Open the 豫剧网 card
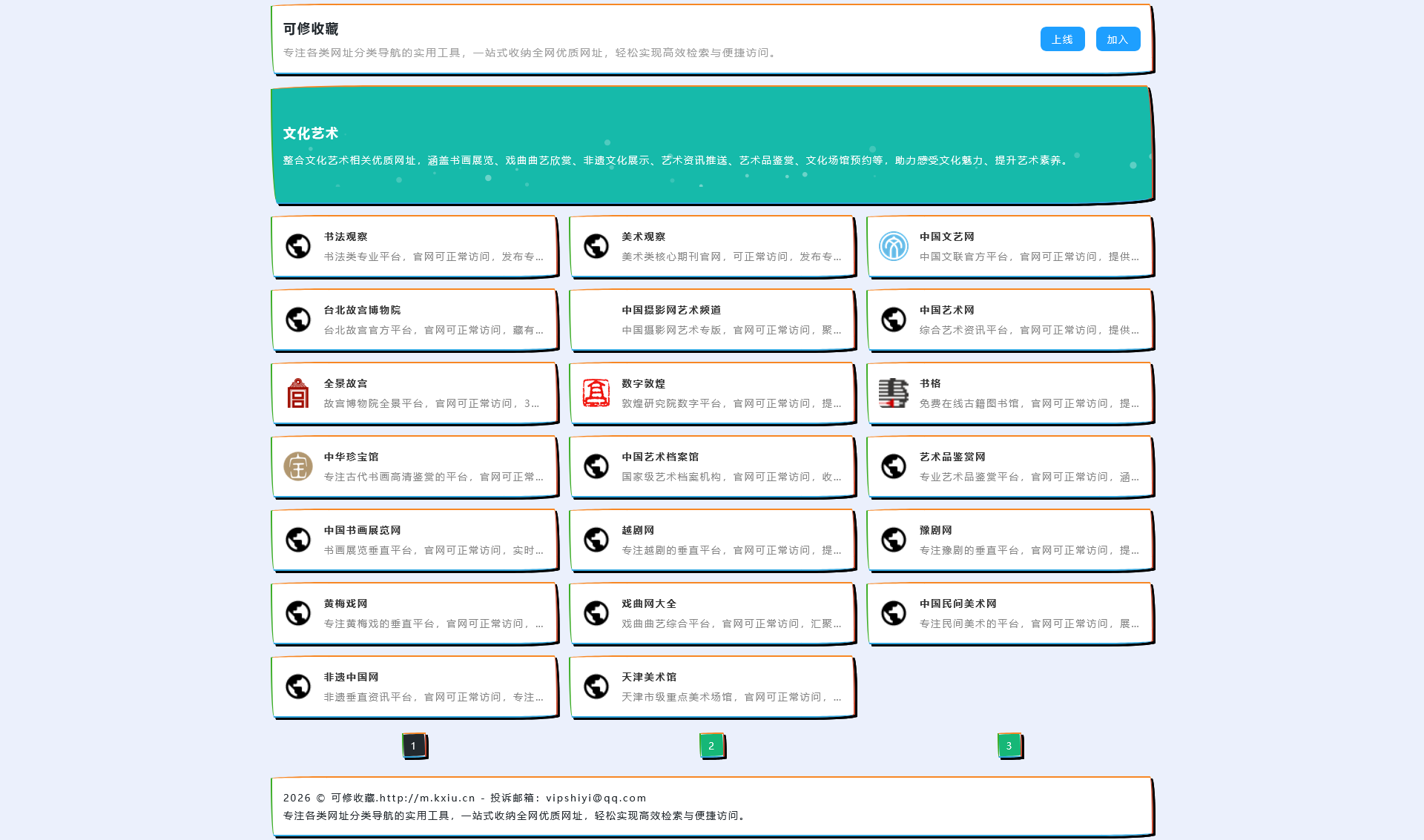1424x840 pixels. point(1009,540)
